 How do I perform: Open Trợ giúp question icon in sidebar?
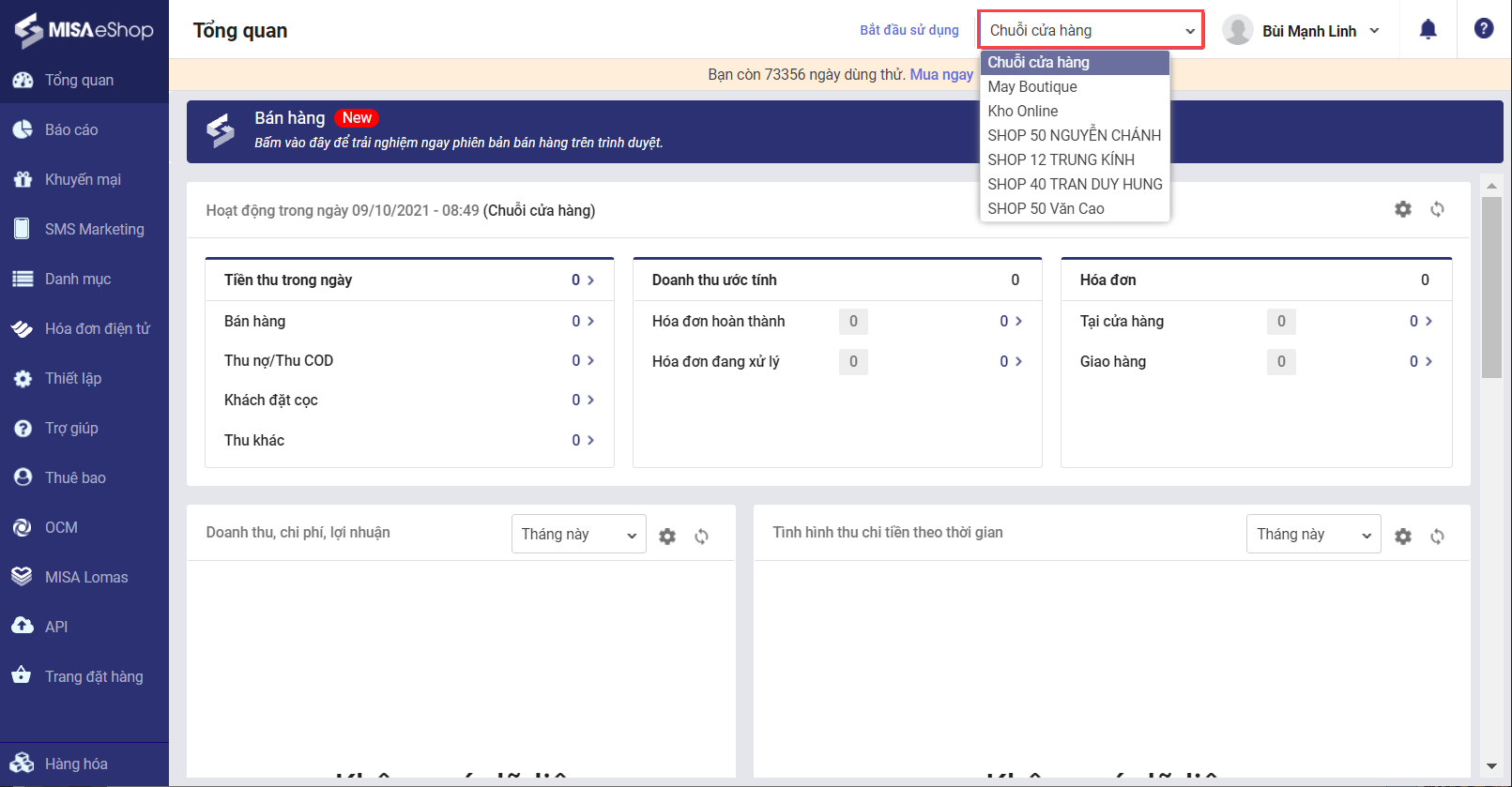click(x=23, y=428)
